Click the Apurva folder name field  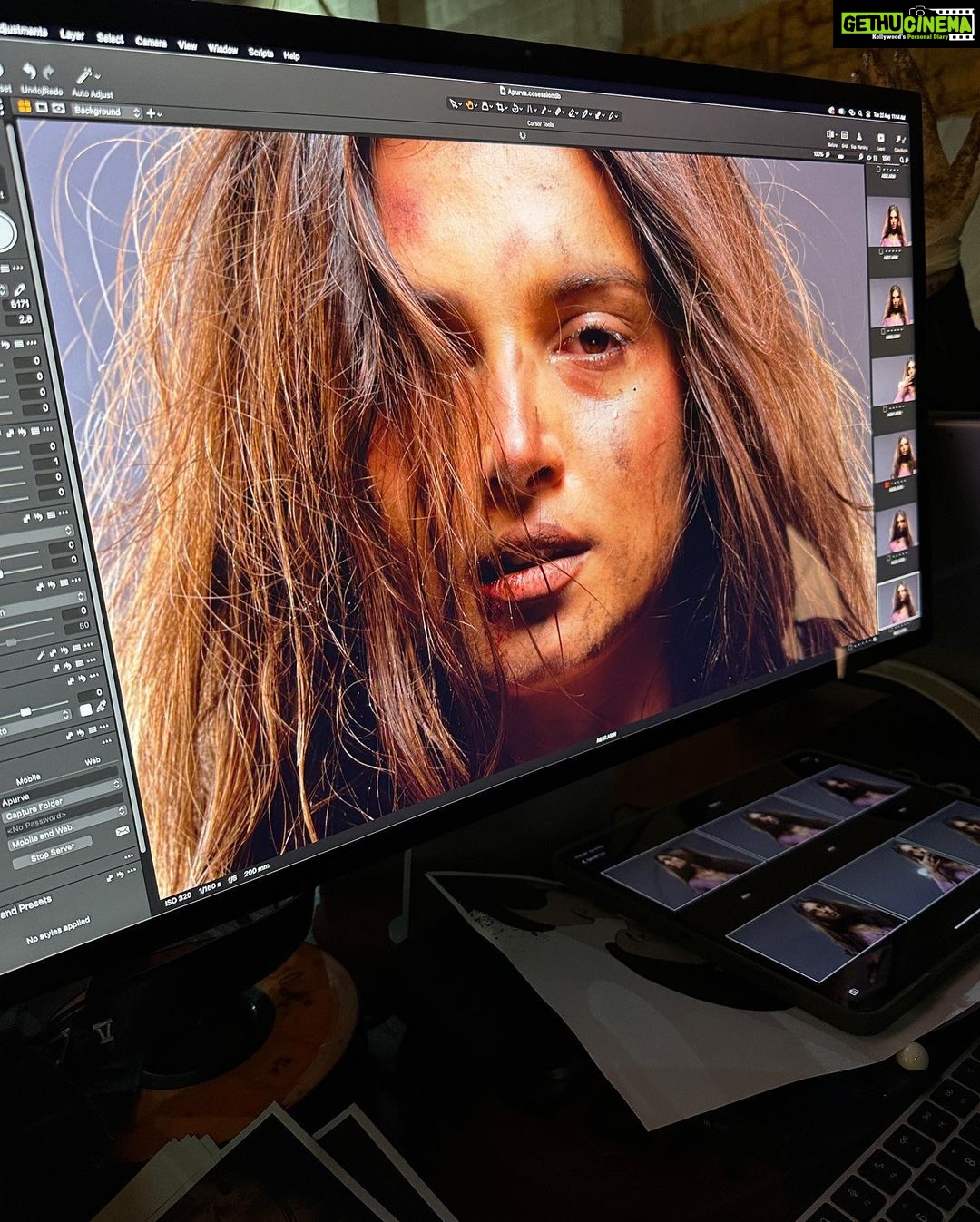pos(61,789)
